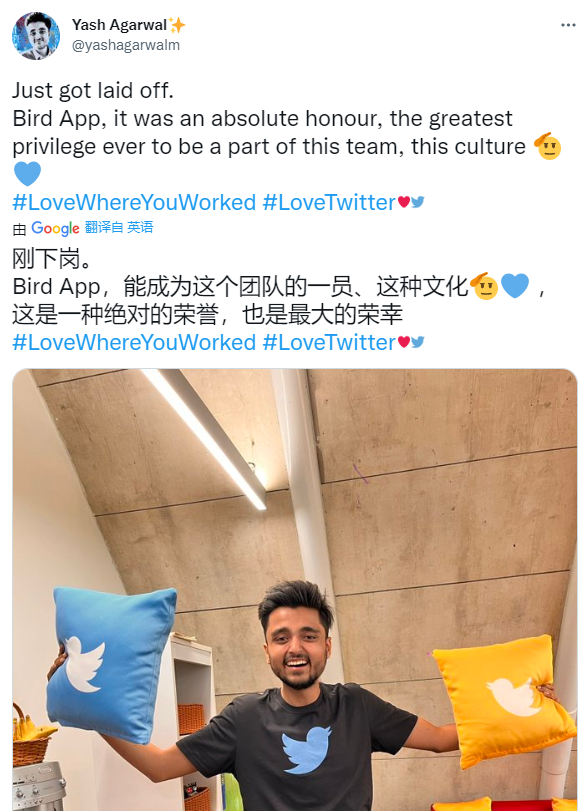The width and height of the screenshot is (583, 811).
Task: Click the saluting face emoji in original tweet
Action: point(547,146)
